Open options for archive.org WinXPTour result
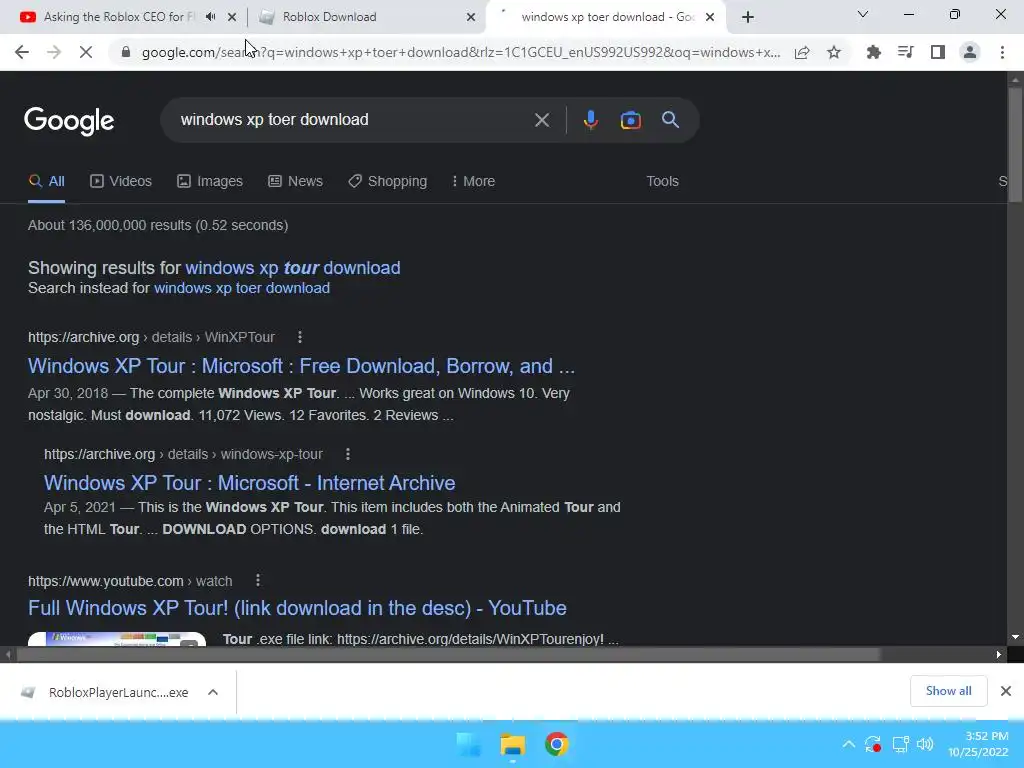The height and width of the screenshot is (768, 1024). (x=300, y=337)
